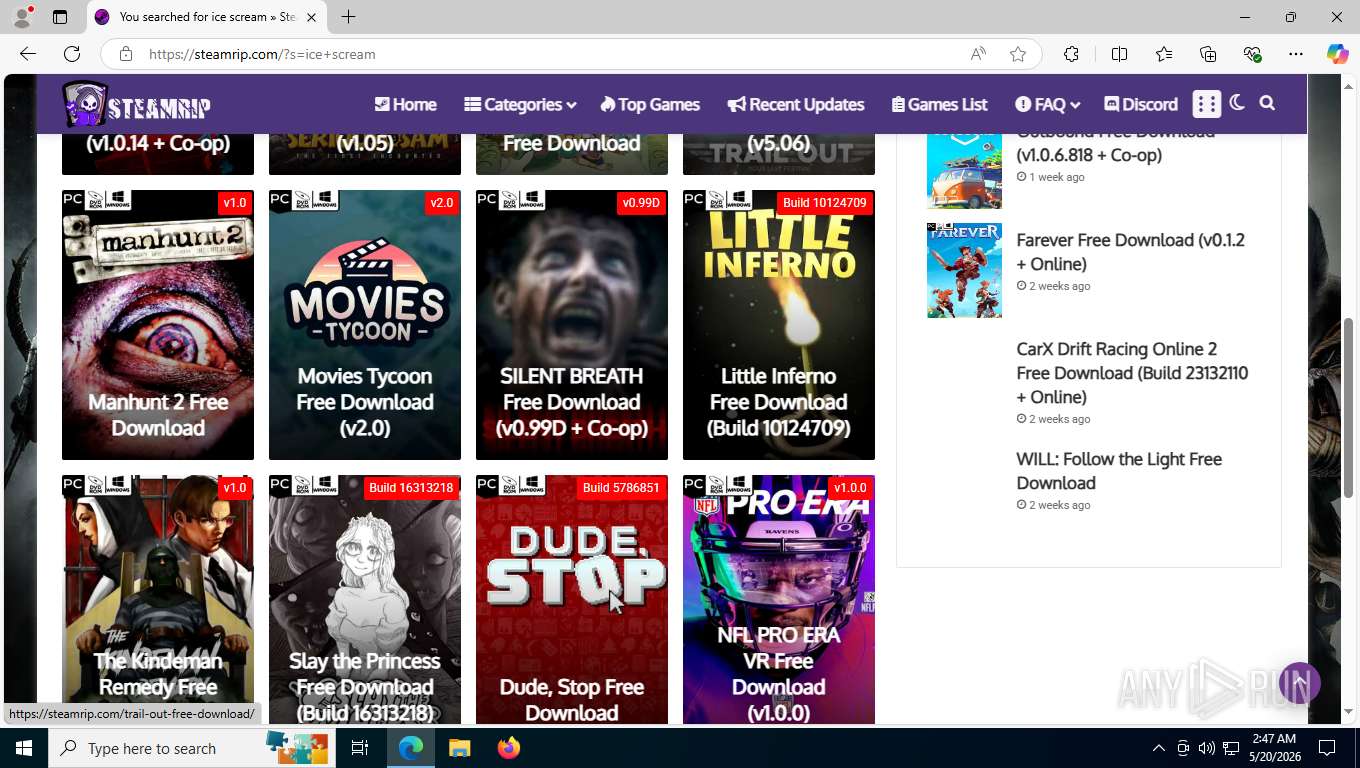Viewport: 1360px width, 768px height.
Task: Click the Outbound sidebar thumbnail
Action: [x=964, y=170]
